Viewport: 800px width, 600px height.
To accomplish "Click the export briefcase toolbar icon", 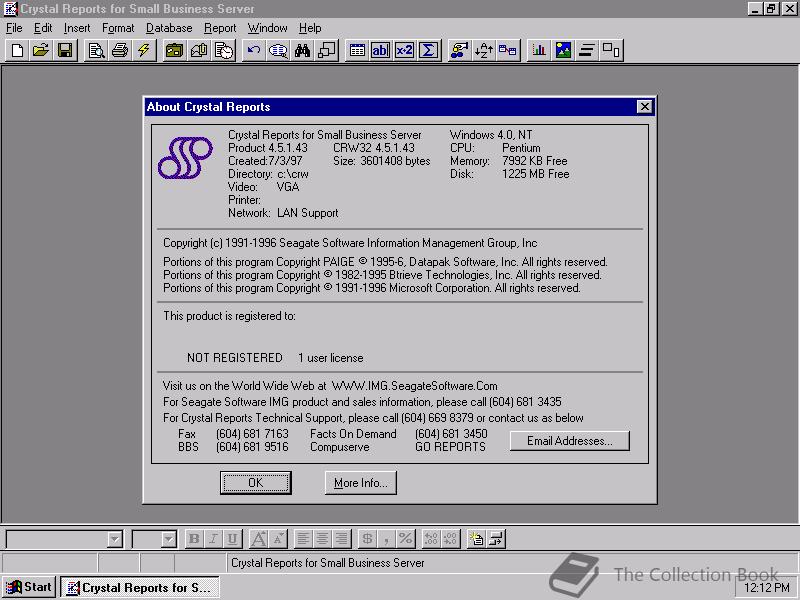I will pyautogui.click(x=174, y=51).
